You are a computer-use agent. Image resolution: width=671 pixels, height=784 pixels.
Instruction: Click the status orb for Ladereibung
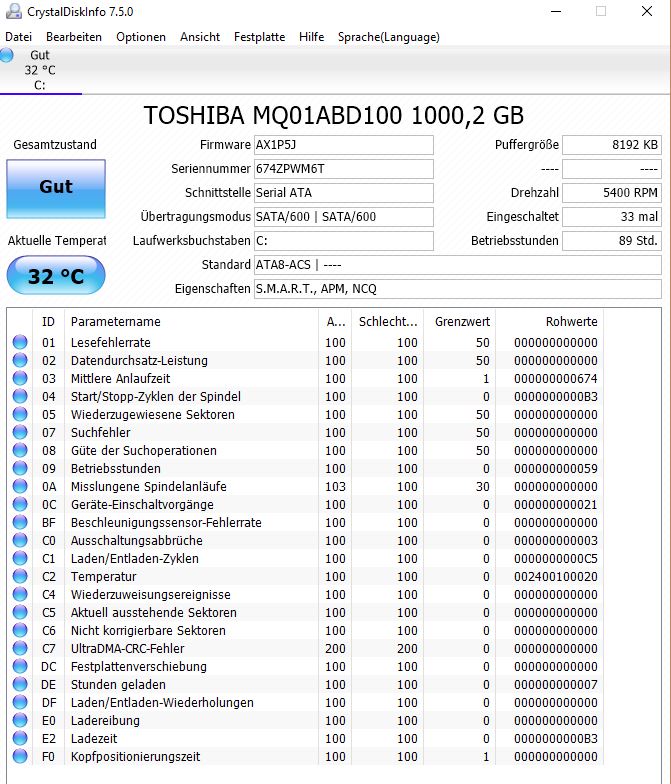click(20, 720)
